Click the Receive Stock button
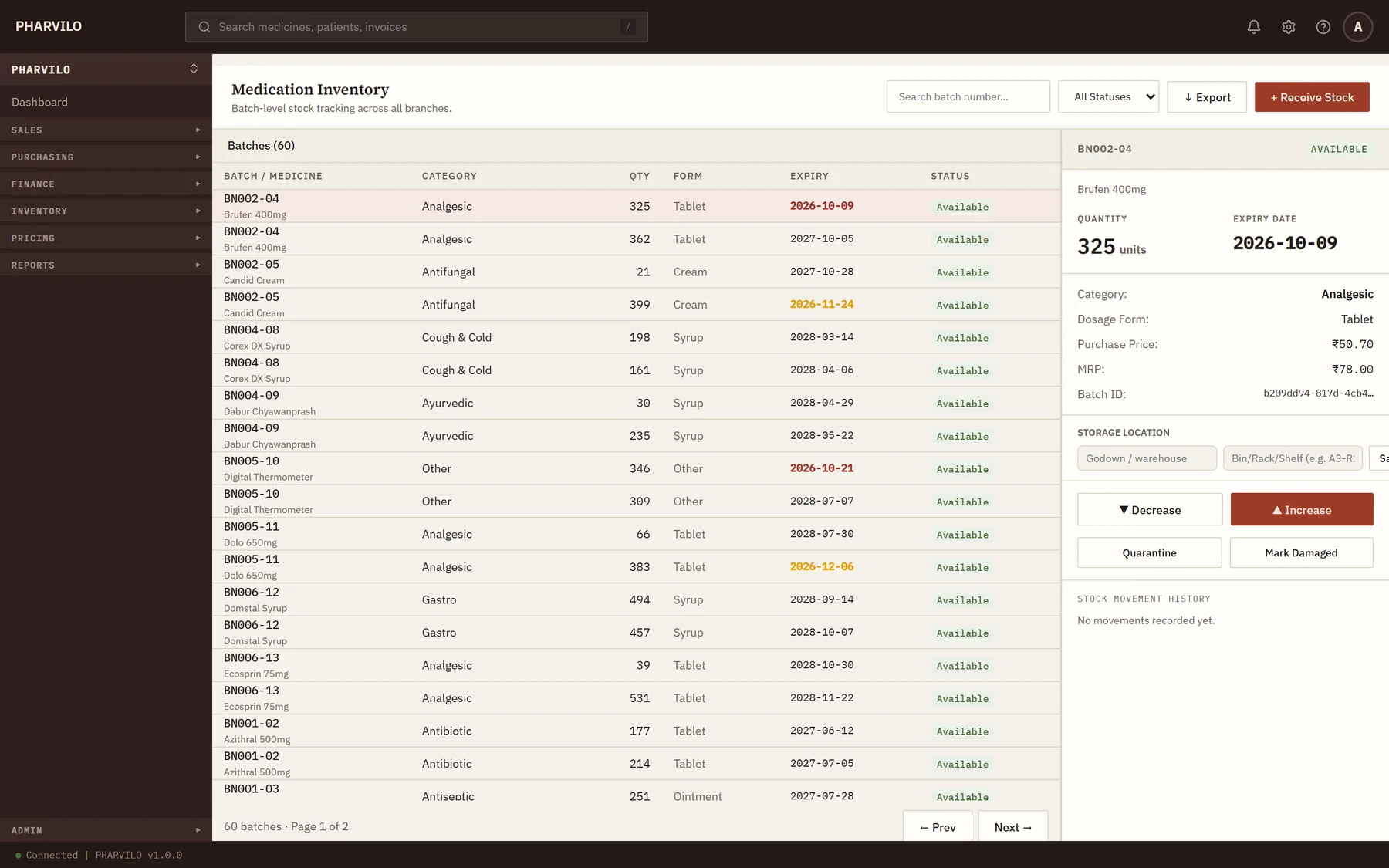Screen dimensions: 1389x868 pos(1312,96)
